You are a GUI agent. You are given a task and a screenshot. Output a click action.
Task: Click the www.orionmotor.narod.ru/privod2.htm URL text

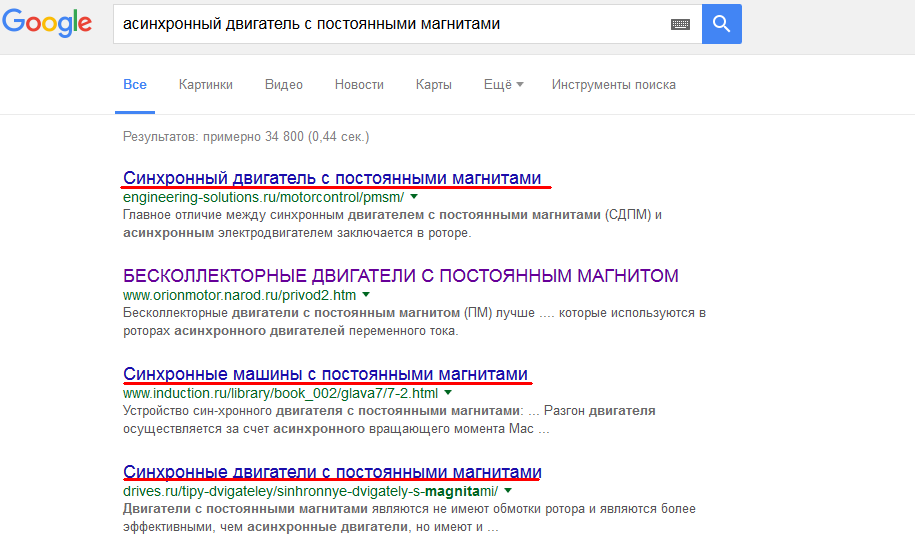[239, 295]
